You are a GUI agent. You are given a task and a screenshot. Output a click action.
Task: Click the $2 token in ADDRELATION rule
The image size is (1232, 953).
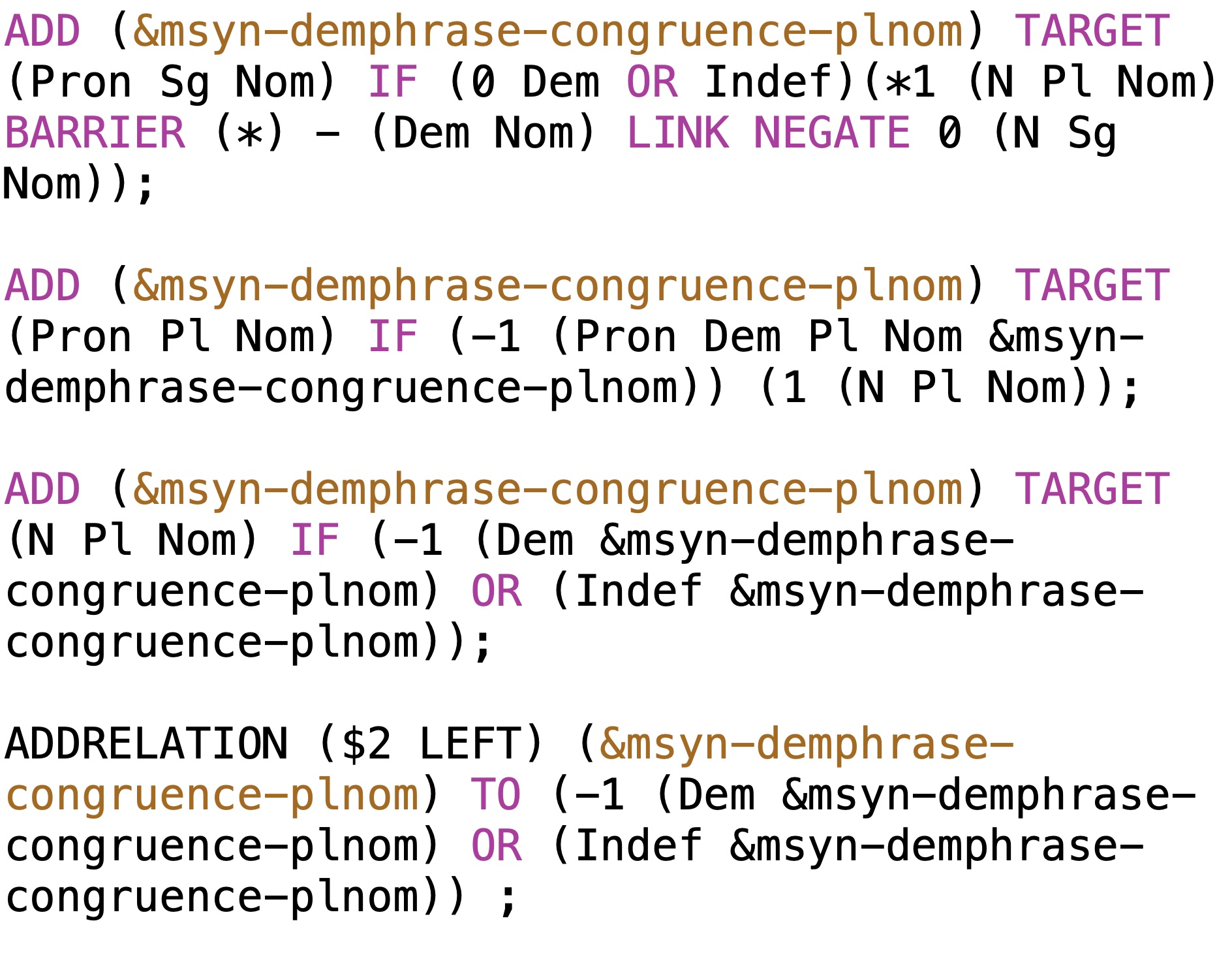coord(367,743)
